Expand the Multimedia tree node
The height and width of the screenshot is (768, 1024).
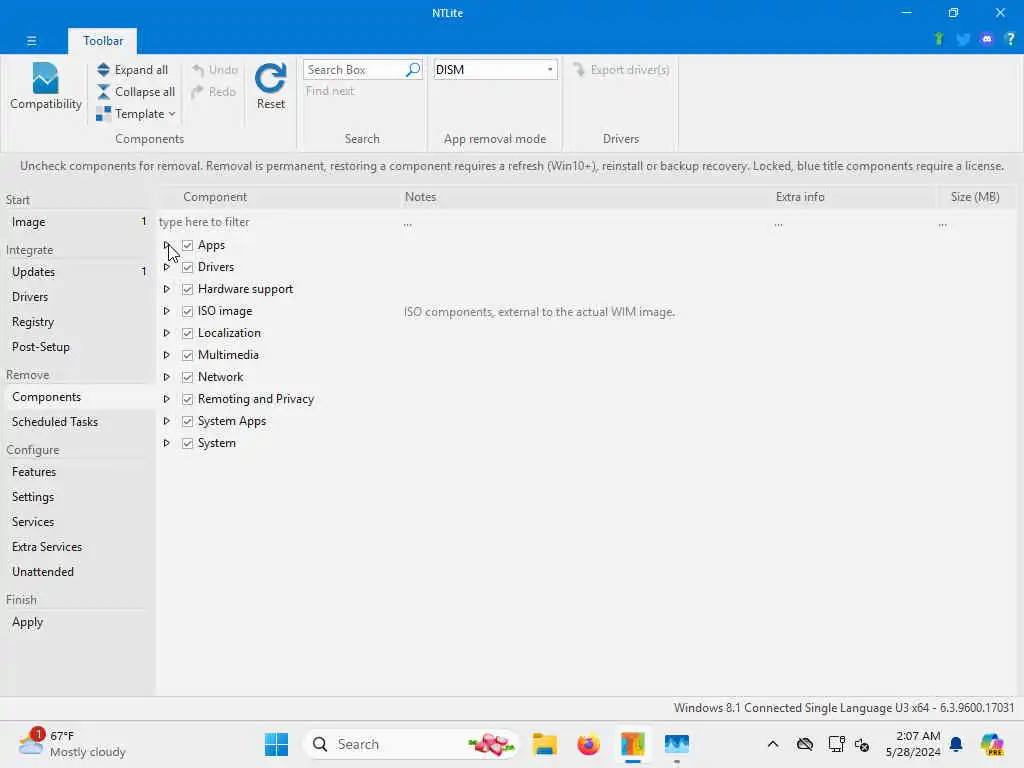tap(167, 355)
